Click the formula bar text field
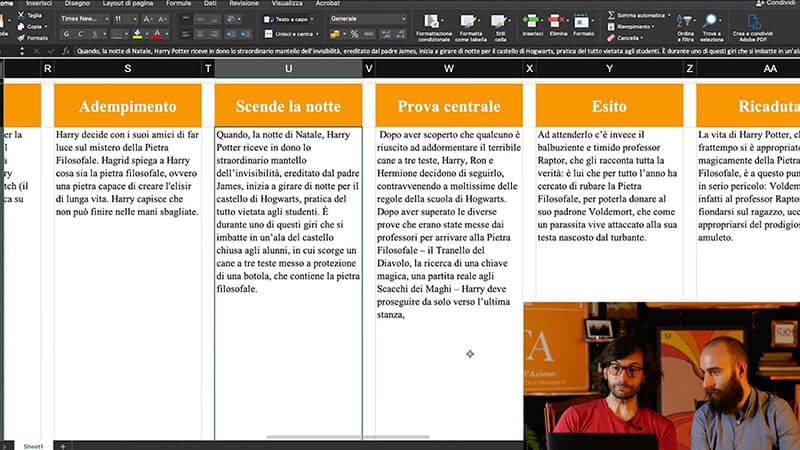Viewport: 800px width, 450px height. 437,51
